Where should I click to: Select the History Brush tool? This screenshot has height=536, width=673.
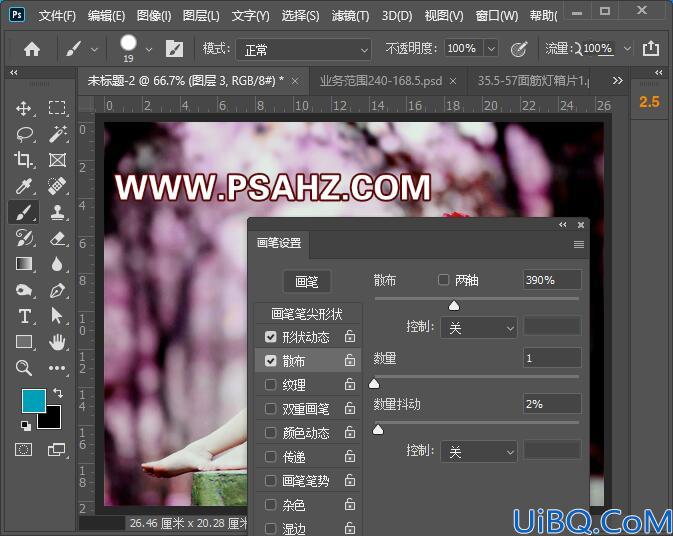point(24,238)
